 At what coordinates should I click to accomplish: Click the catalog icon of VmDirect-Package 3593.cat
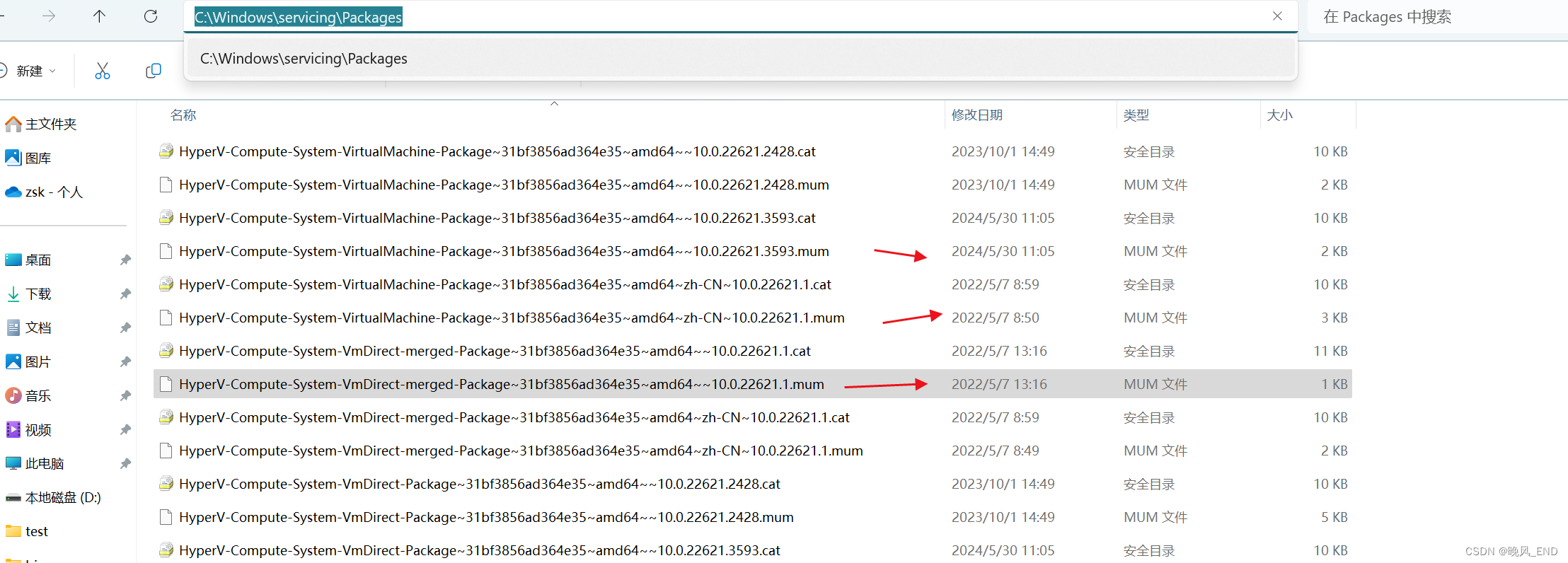coord(166,550)
